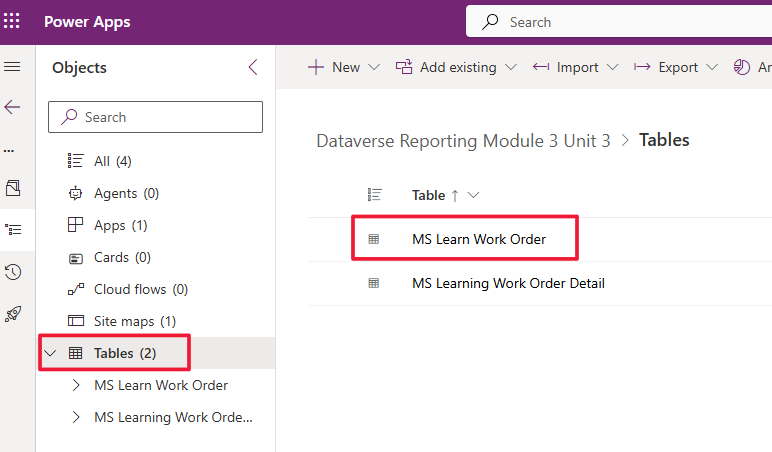Open the Add existing dropdown chevron

[x=511, y=67]
